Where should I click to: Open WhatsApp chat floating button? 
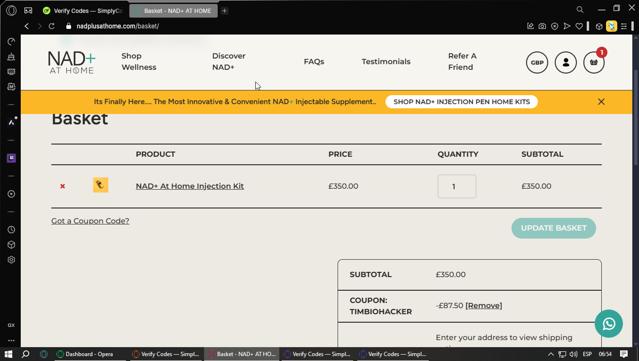click(608, 324)
